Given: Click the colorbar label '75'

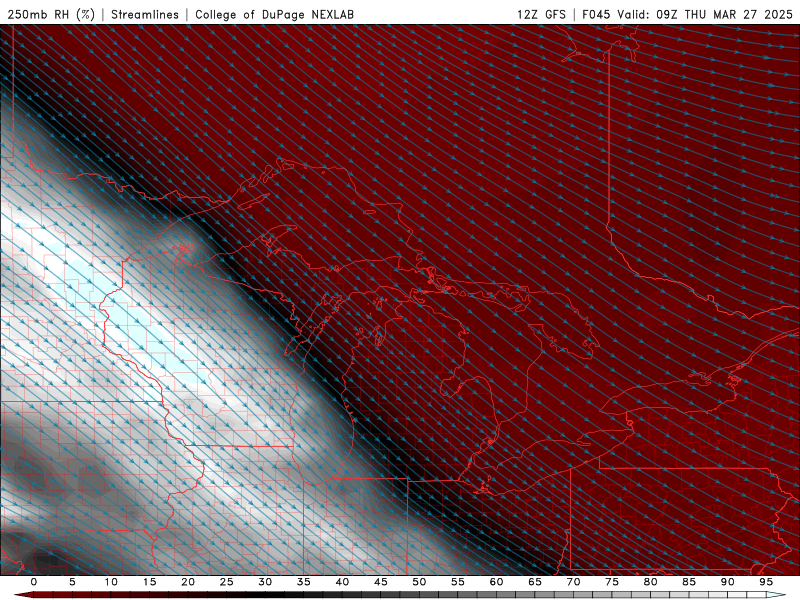Looking at the screenshot, I should click(x=612, y=582).
